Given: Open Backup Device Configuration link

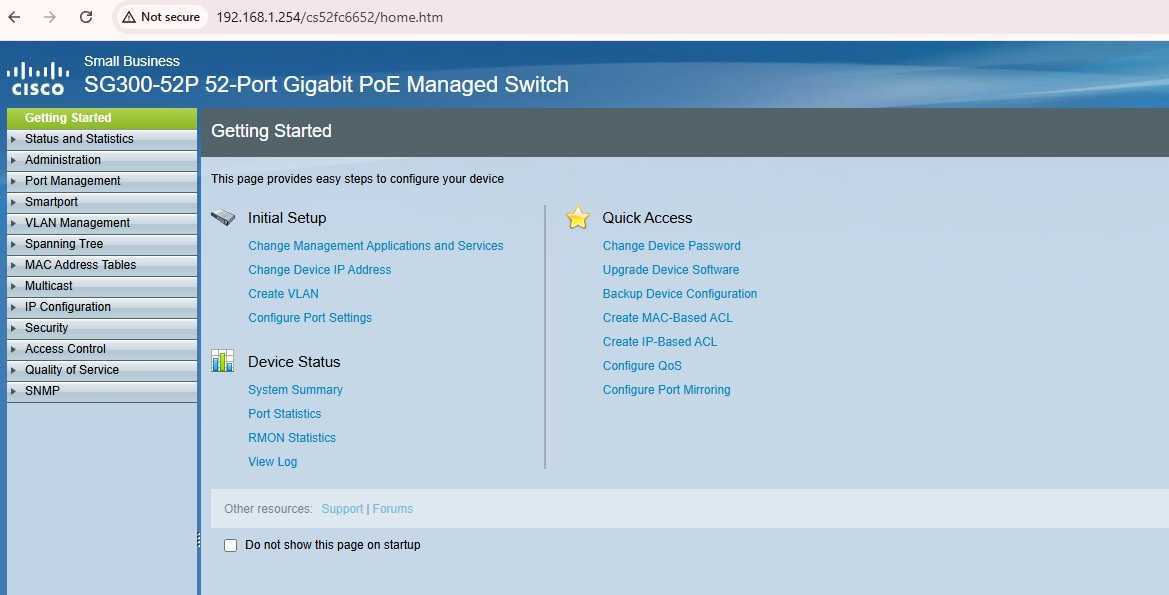Looking at the screenshot, I should point(680,293).
